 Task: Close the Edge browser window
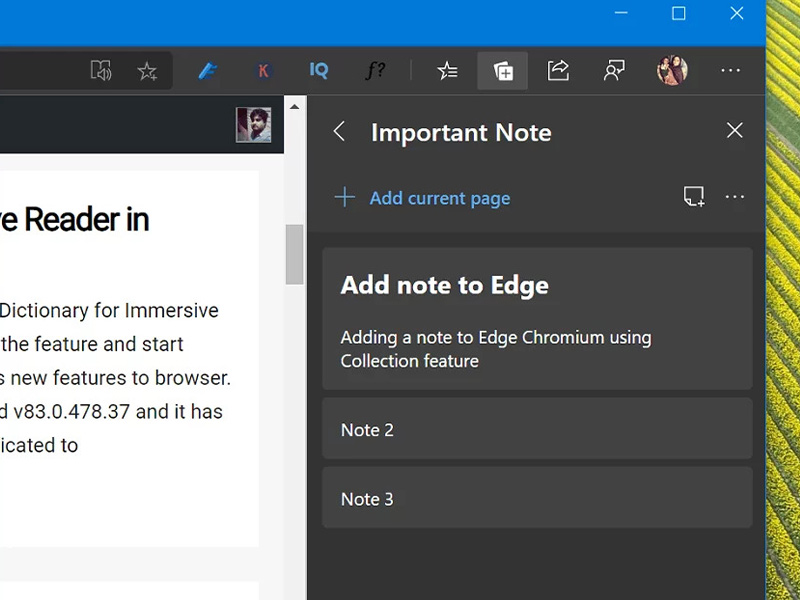[737, 13]
